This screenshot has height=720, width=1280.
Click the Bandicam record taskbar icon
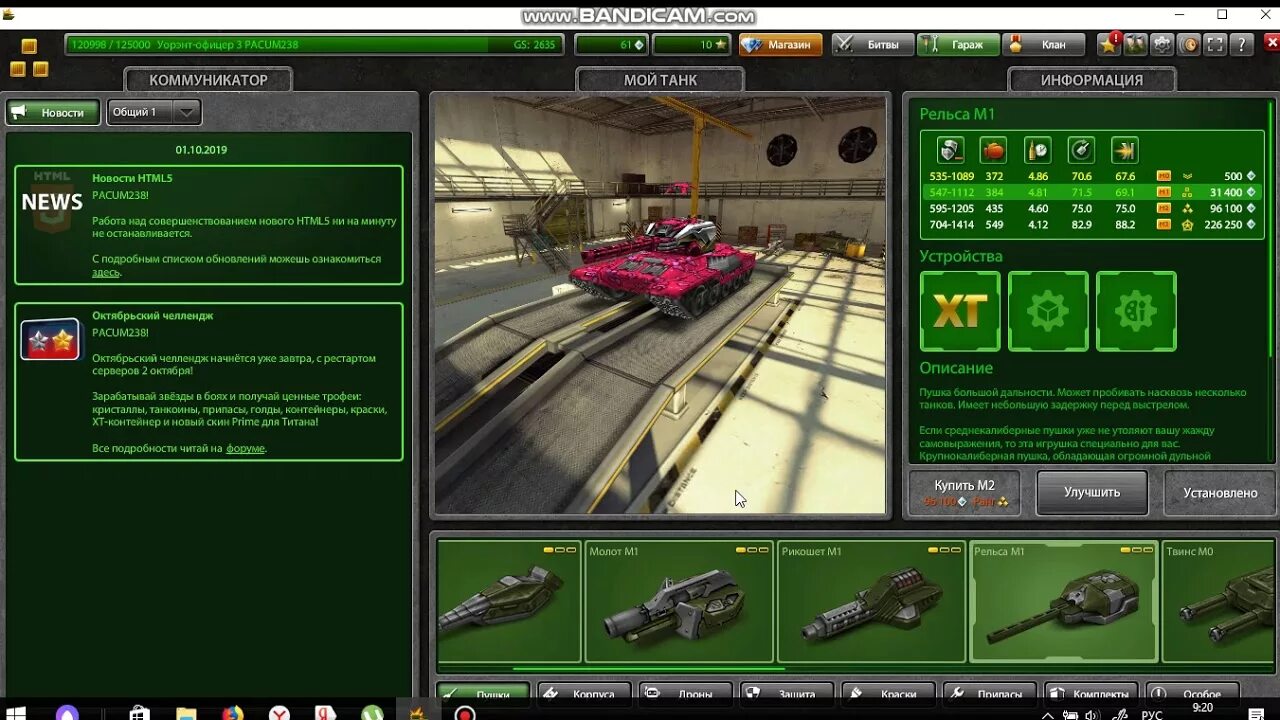pyautogui.click(x=465, y=714)
